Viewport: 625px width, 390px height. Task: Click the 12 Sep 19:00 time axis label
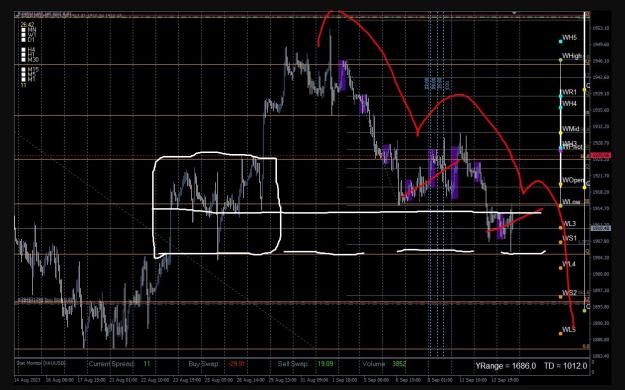point(505,380)
